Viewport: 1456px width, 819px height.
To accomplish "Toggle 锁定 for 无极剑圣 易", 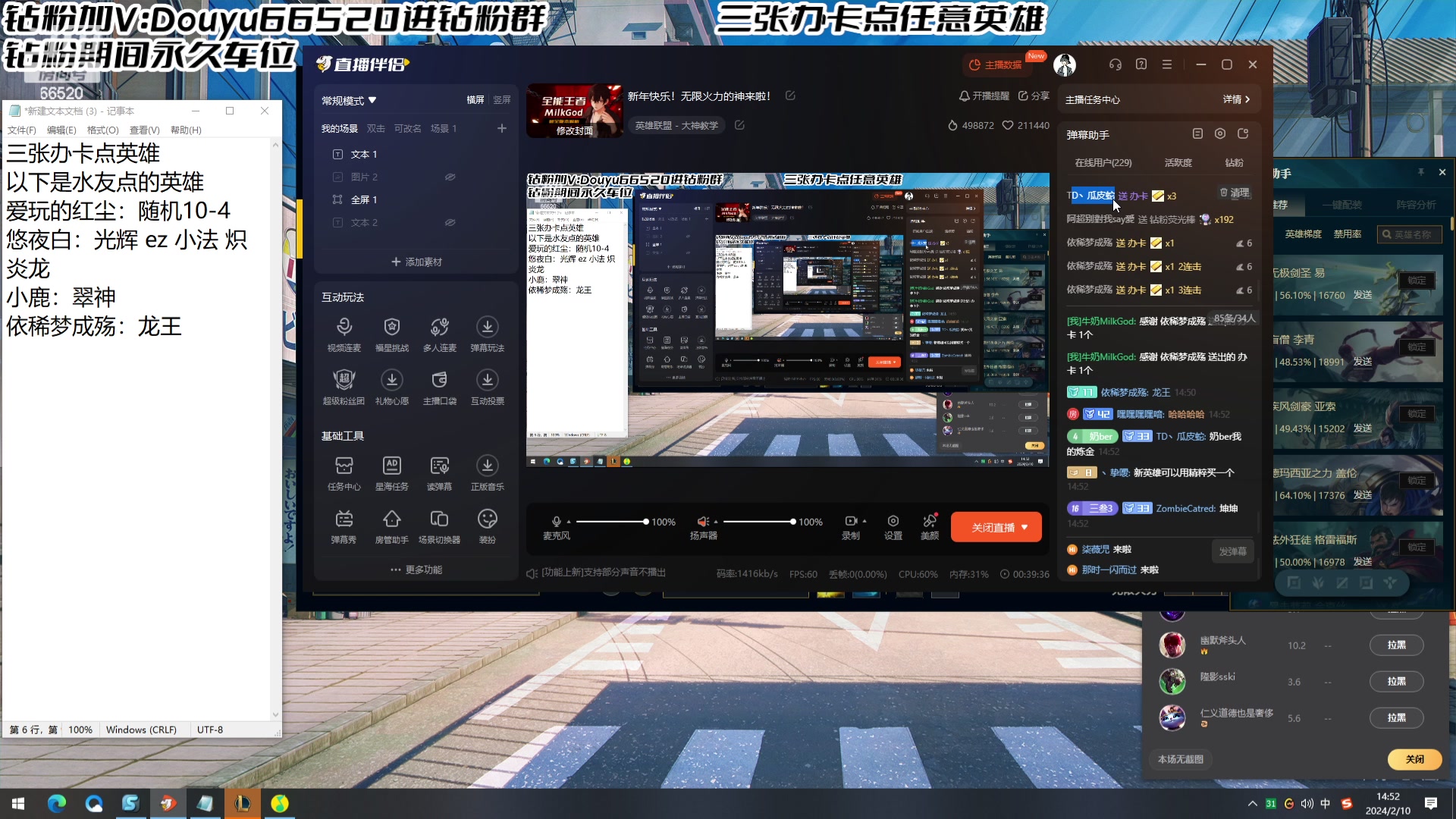I will tap(1417, 281).
